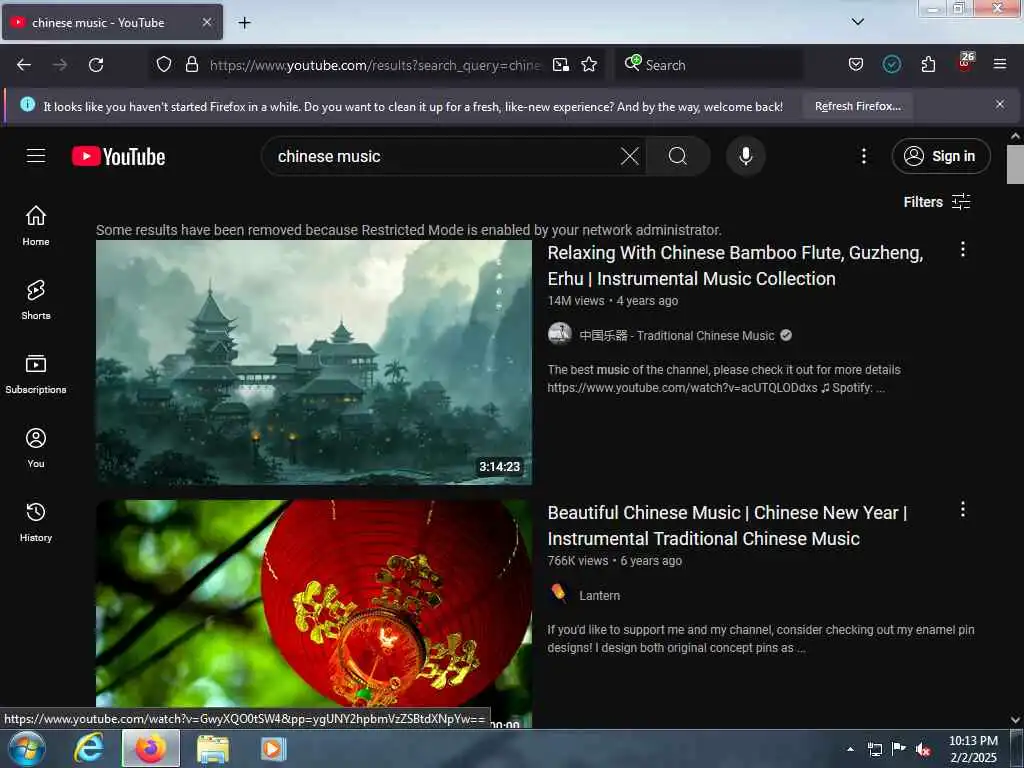This screenshot has width=1024, height=768.
Task: Click the network tray icon
Action: coord(874,750)
